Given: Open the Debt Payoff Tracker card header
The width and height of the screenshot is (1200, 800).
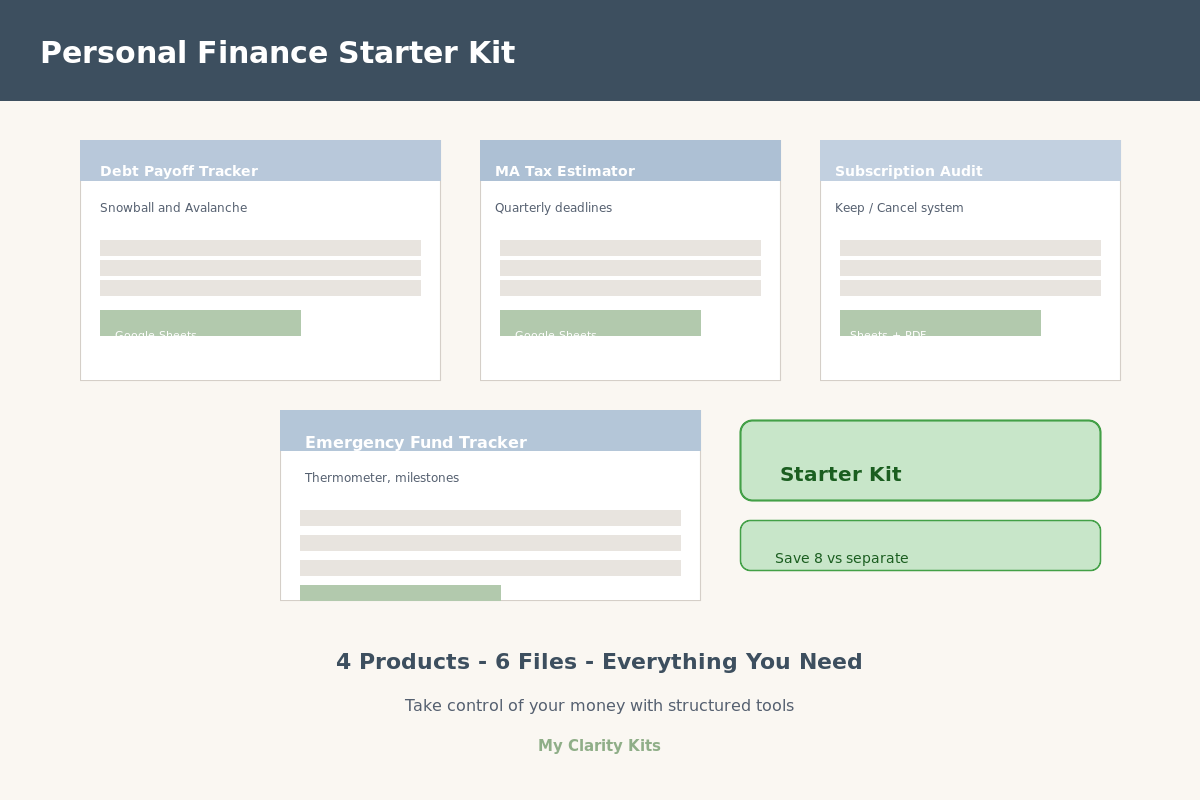Looking at the screenshot, I should point(260,161).
